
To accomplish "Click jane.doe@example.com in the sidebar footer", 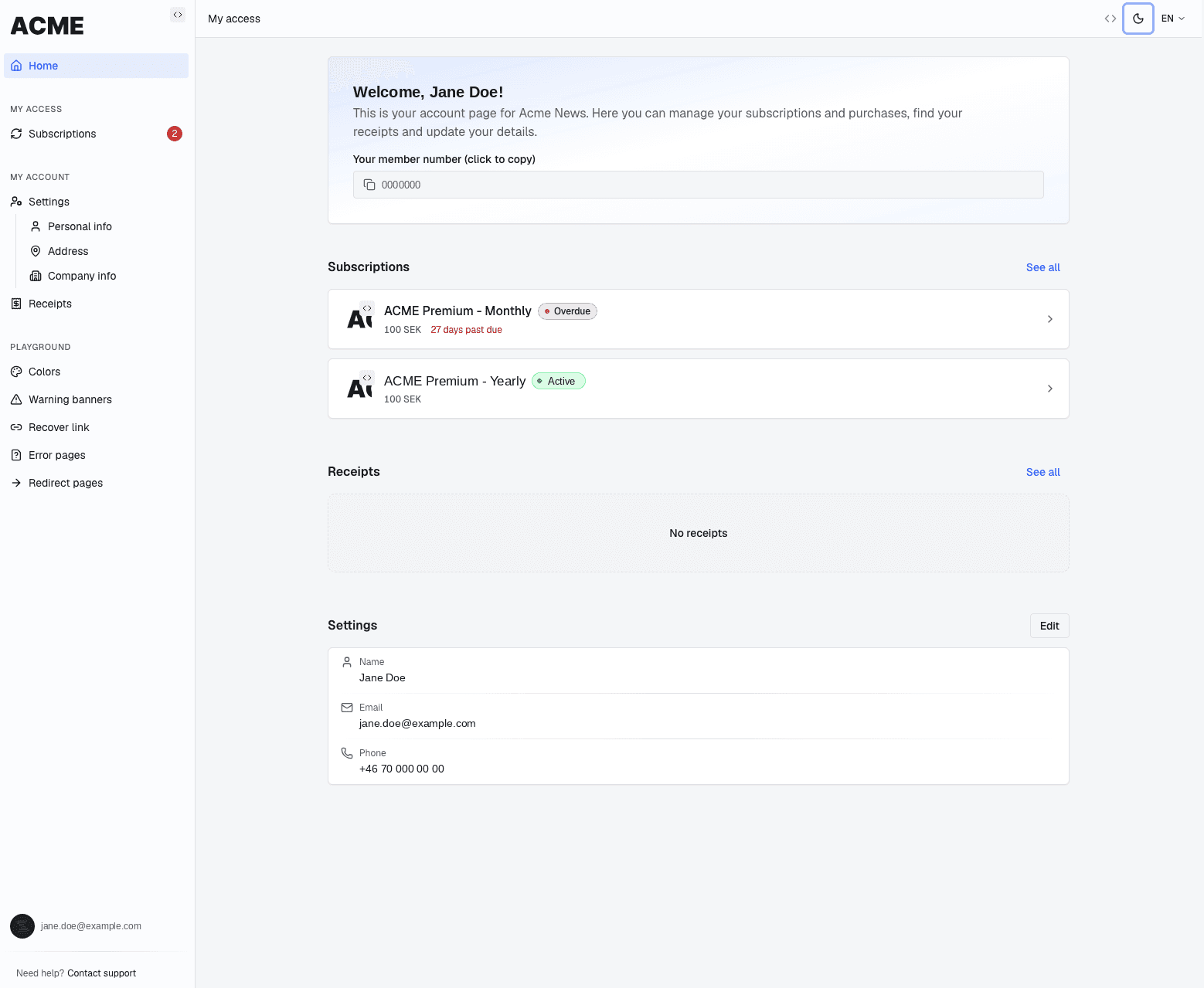I will point(91,926).
